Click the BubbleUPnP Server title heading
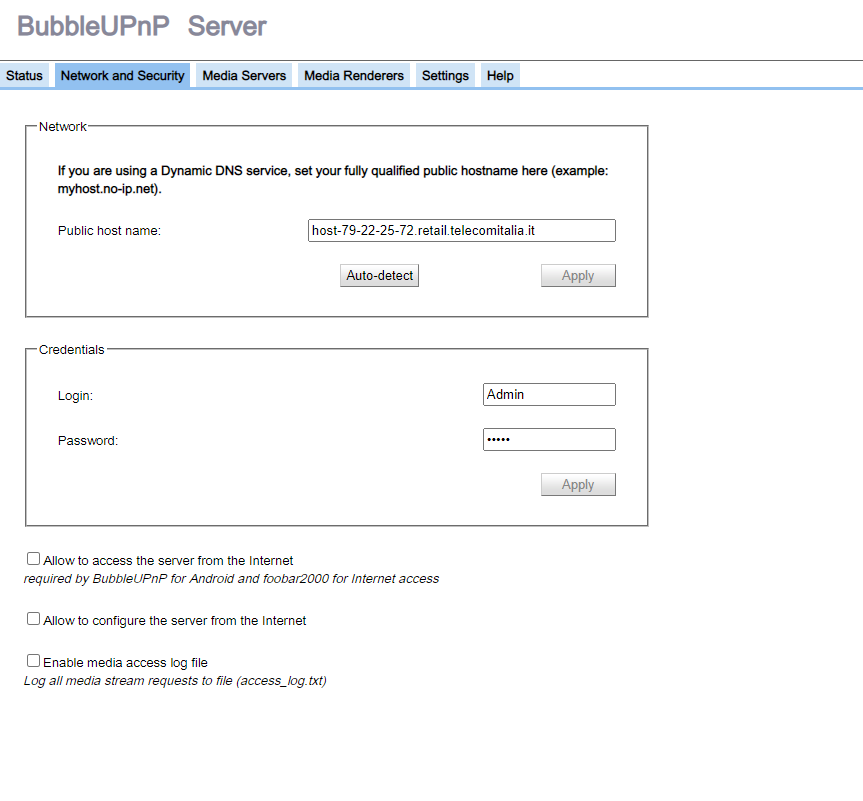The width and height of the screenshot is (863, 801). click(x=142, y=26)
